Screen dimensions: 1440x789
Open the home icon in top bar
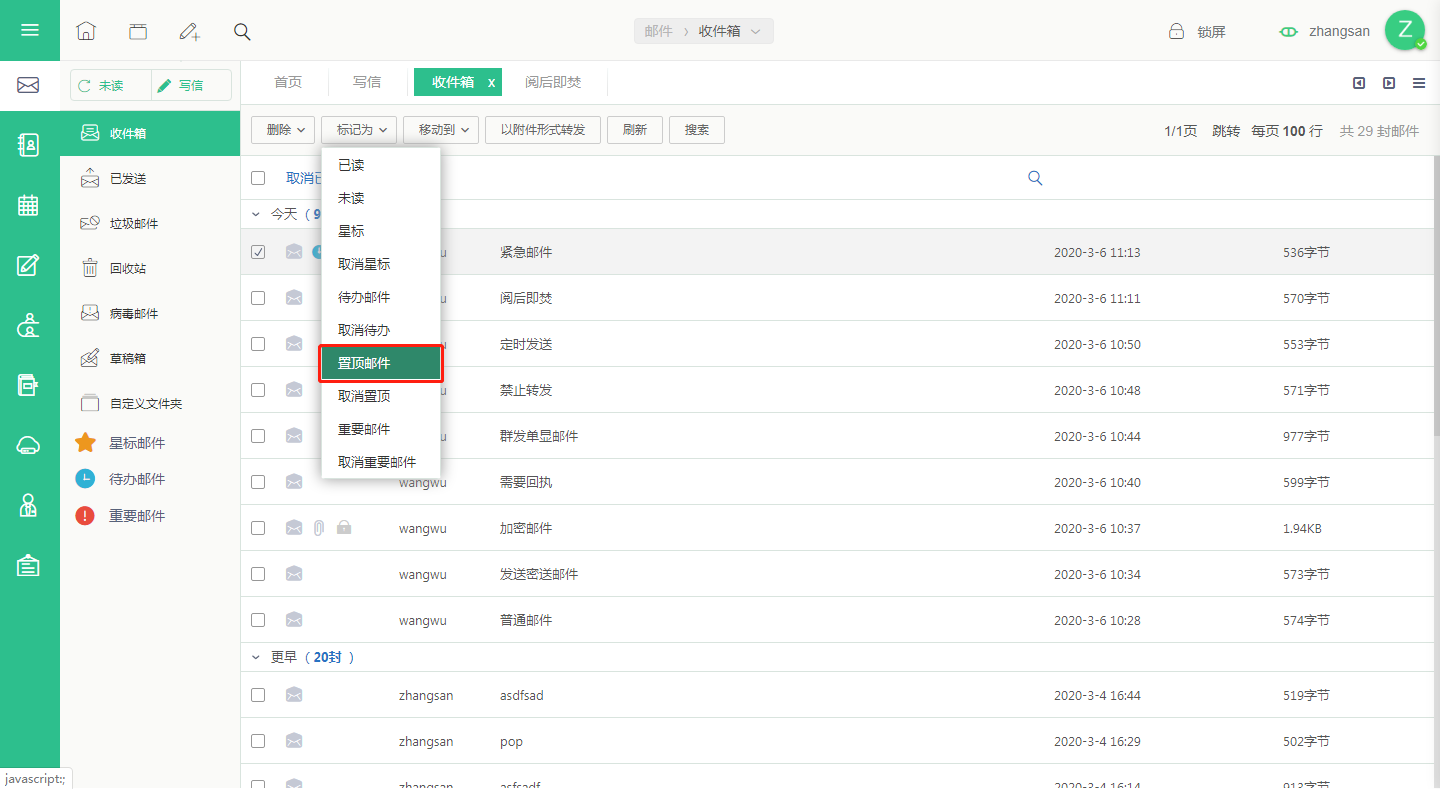point(86,31)
